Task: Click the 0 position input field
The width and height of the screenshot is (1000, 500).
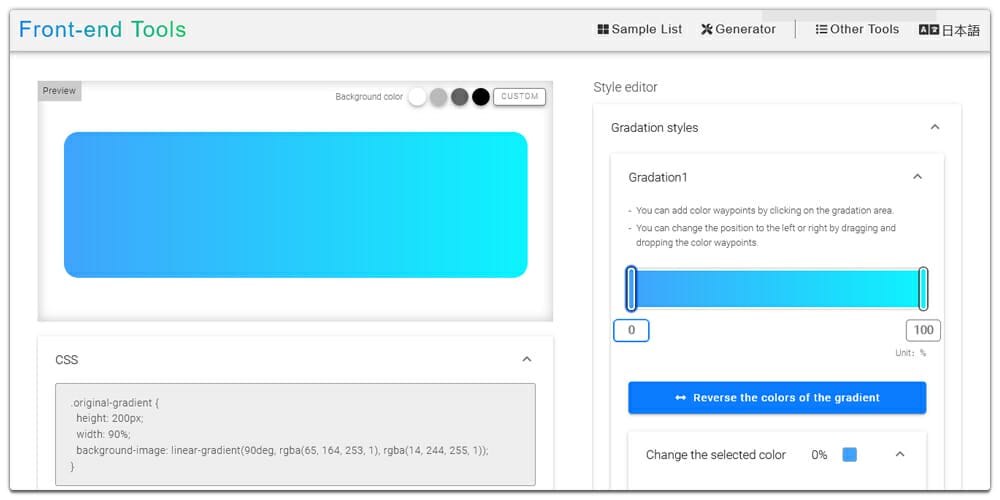Action: click(x=631, y=330)
